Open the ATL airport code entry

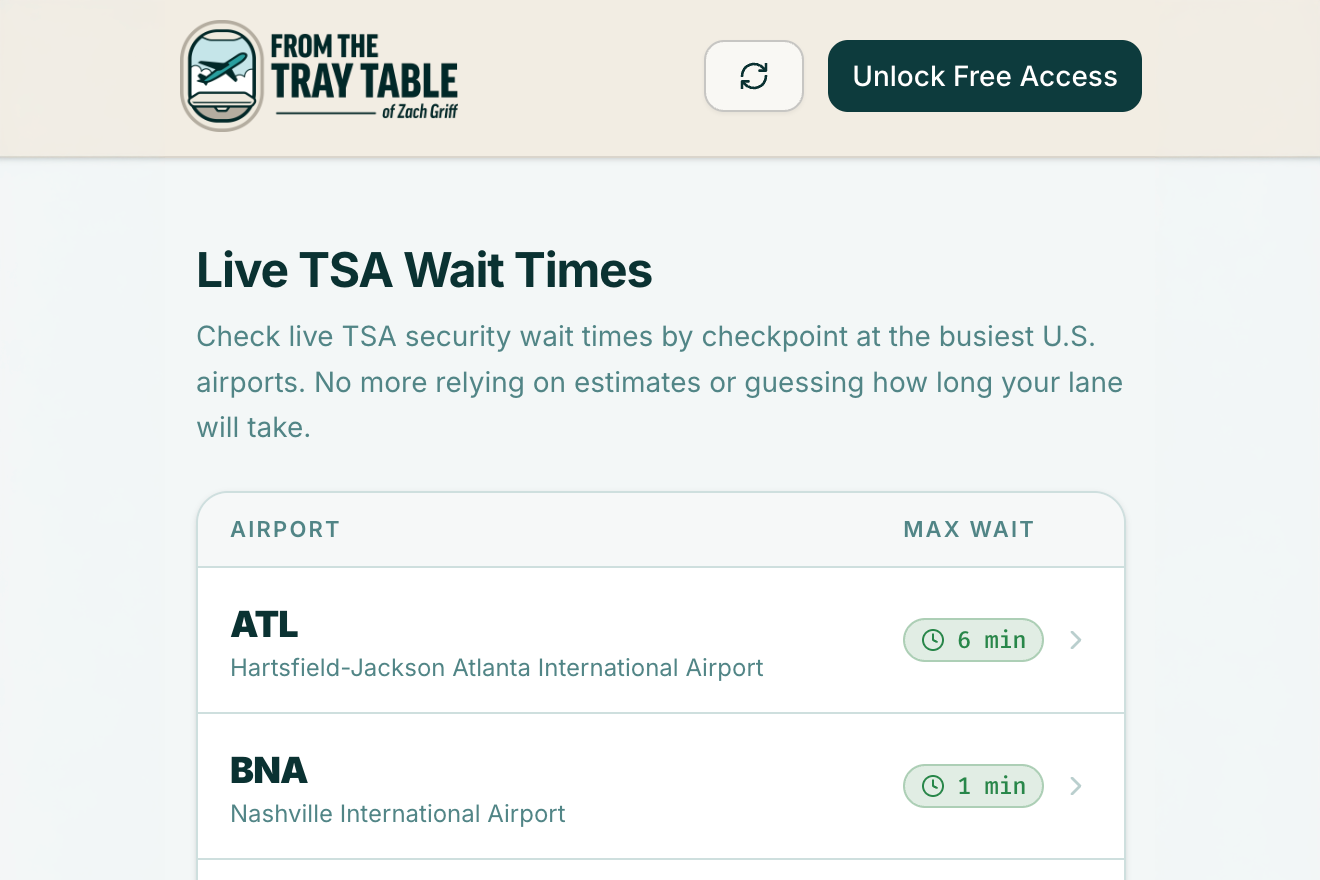(x=264, y=624)
